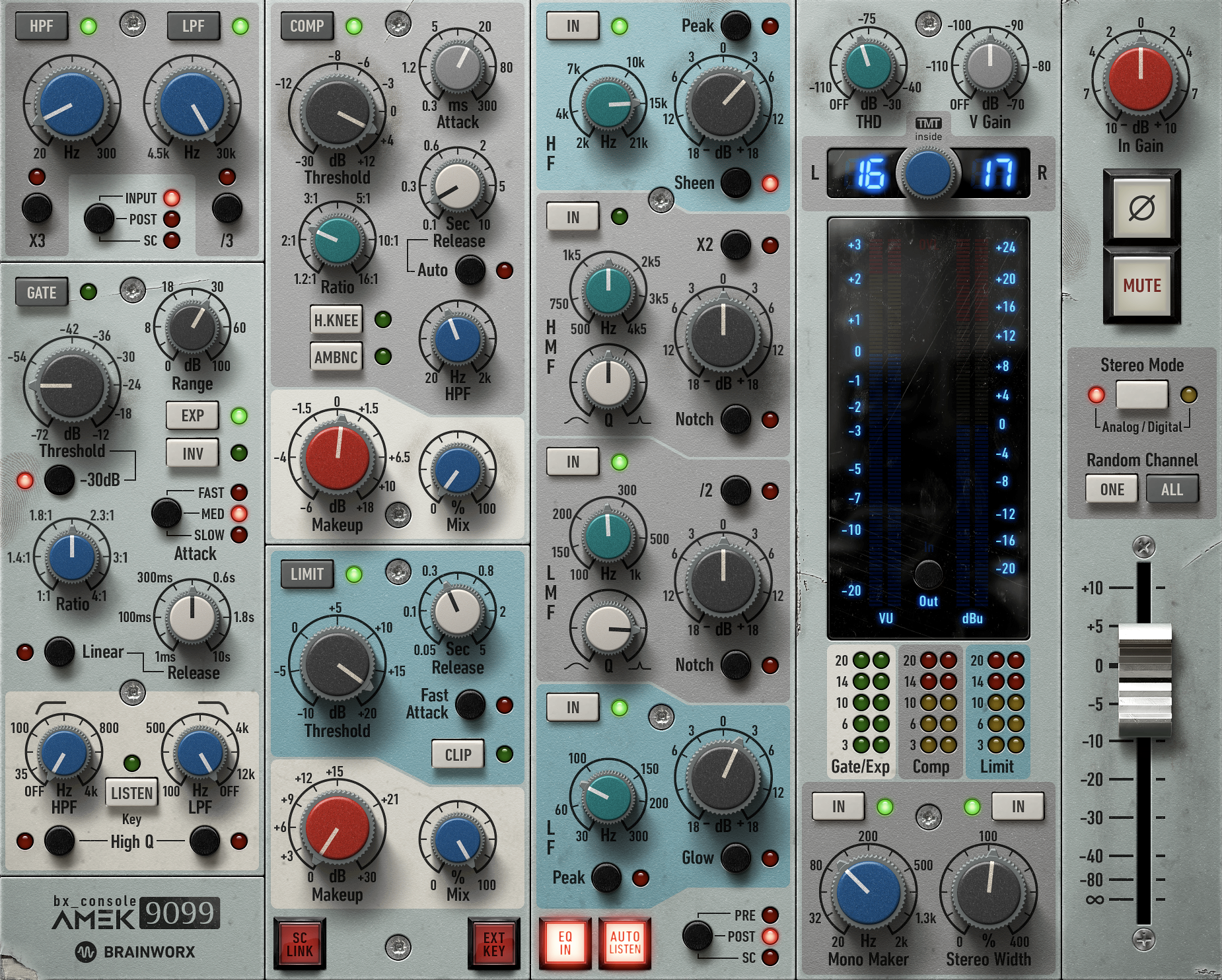
Task: Enable the limiter CLIP button
Action: pos(458,754)
